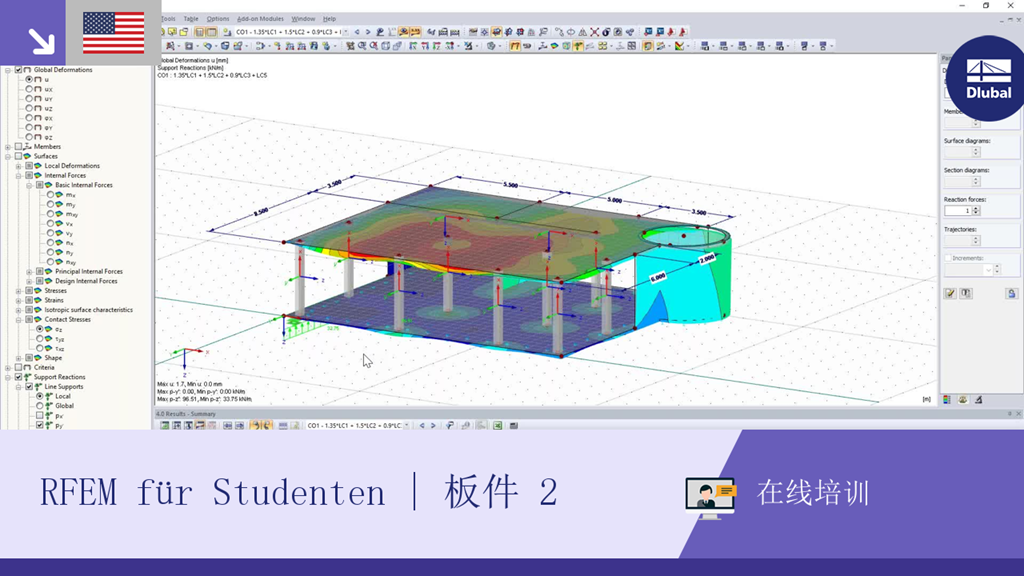Screen dimensions: 1024x576
Task: Click first table icon in results toolbar
Action: point(165,426)
